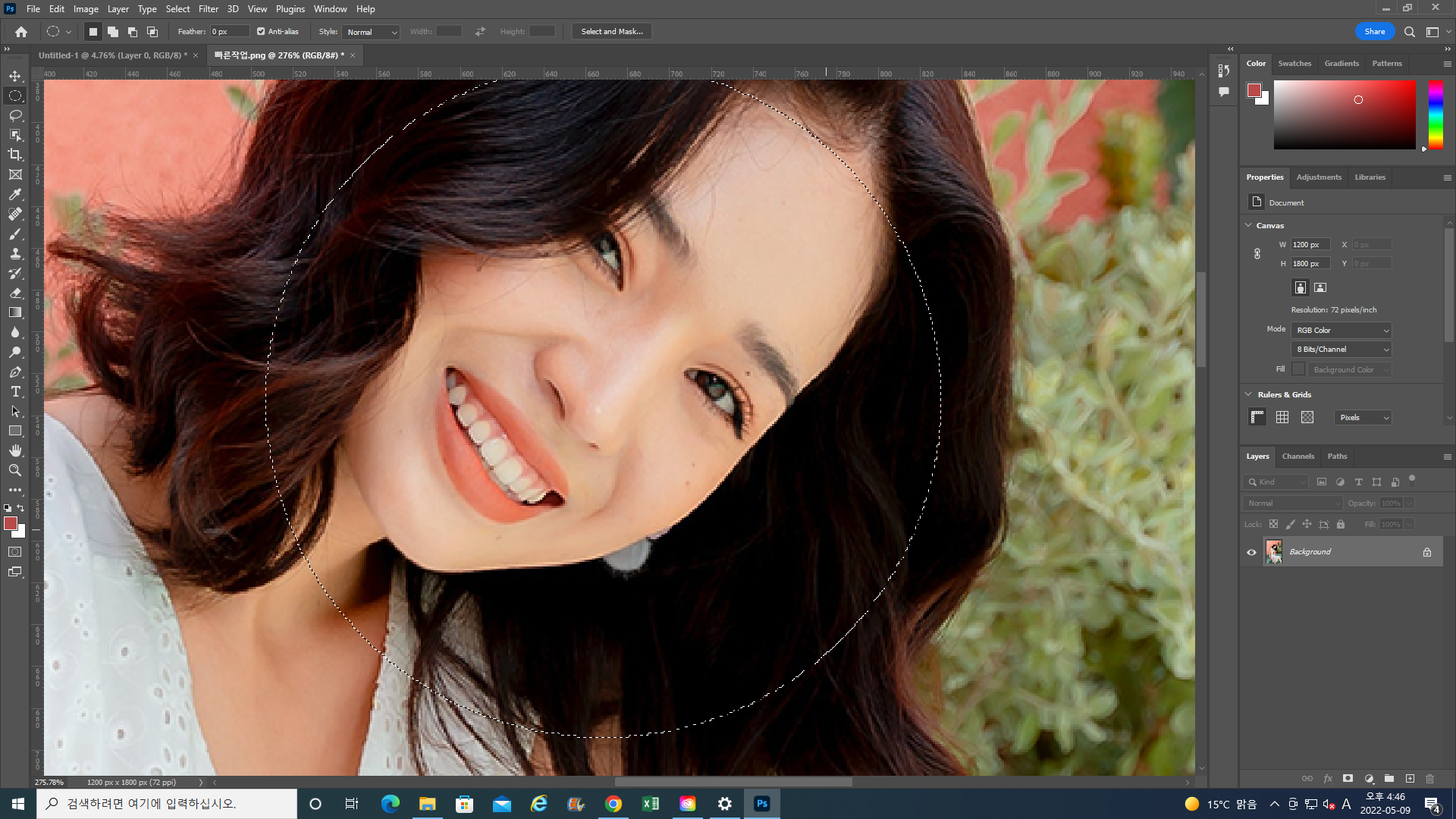Toggle the grid icon in Rulers & Grids
This screenshot has width=1456, height=819.
pyautogui.click(x=1282, y=417)
